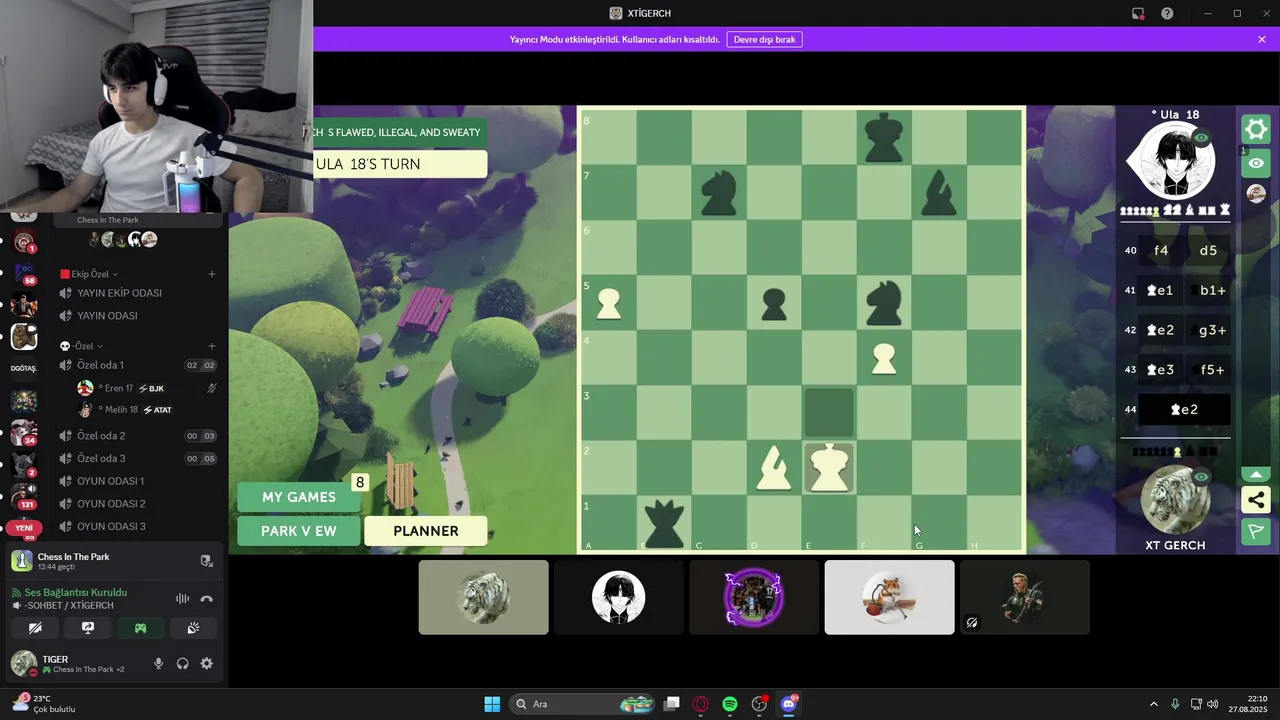Toggle the deafen headphones button
Viewport: 1280px width, 720px height.
182,663
